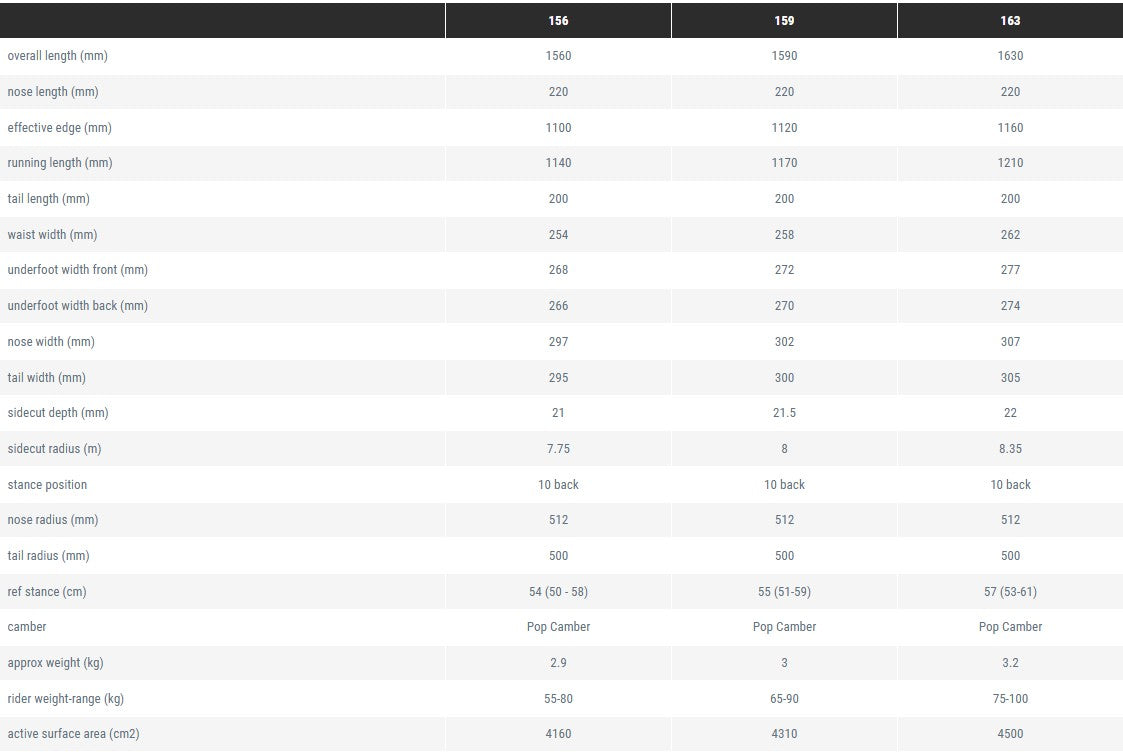Select waist width value 254
This screenshot has width=1123, height=752.
(558, 235)
